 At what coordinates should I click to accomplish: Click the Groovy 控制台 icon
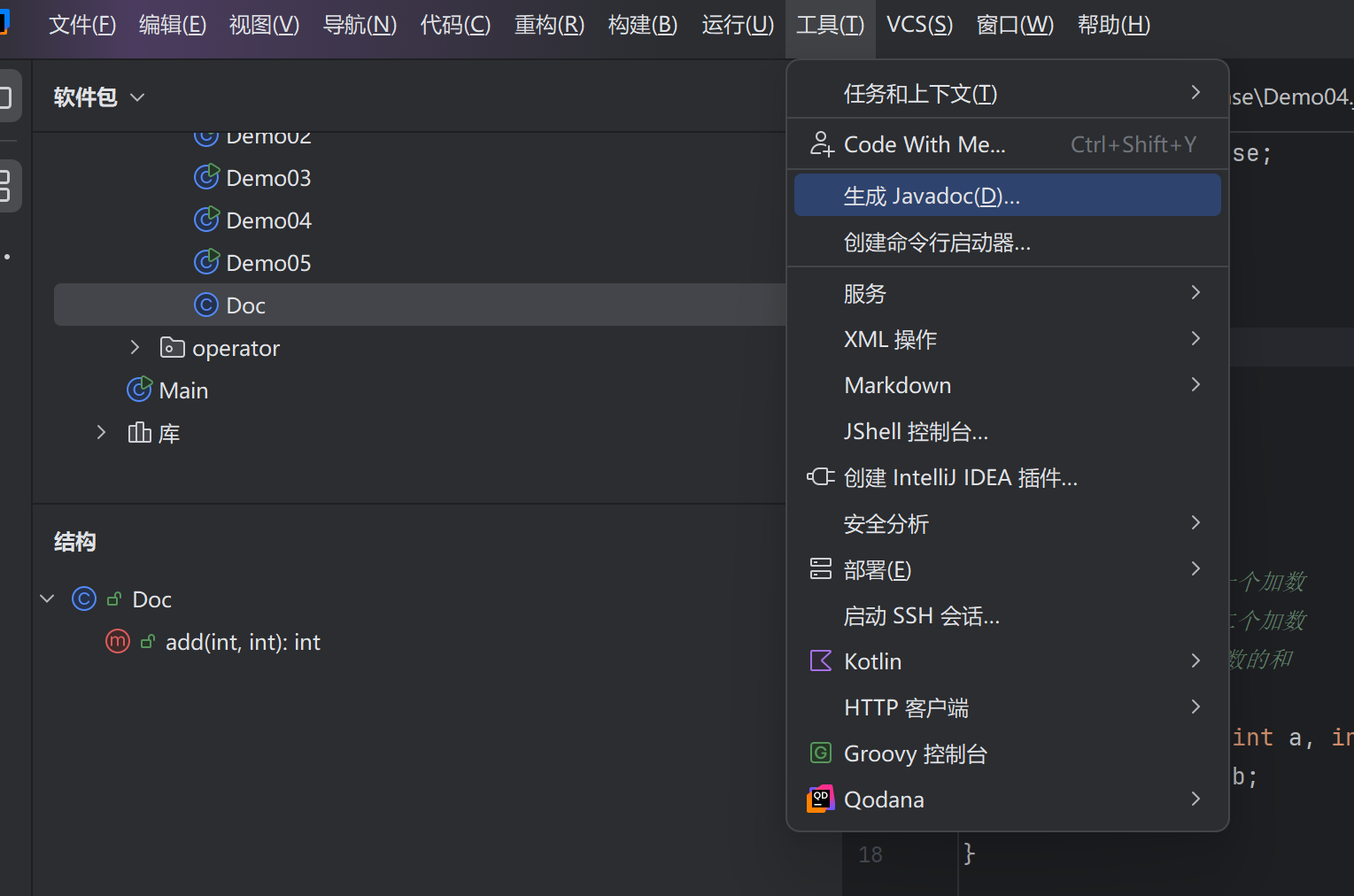(820, 753)
